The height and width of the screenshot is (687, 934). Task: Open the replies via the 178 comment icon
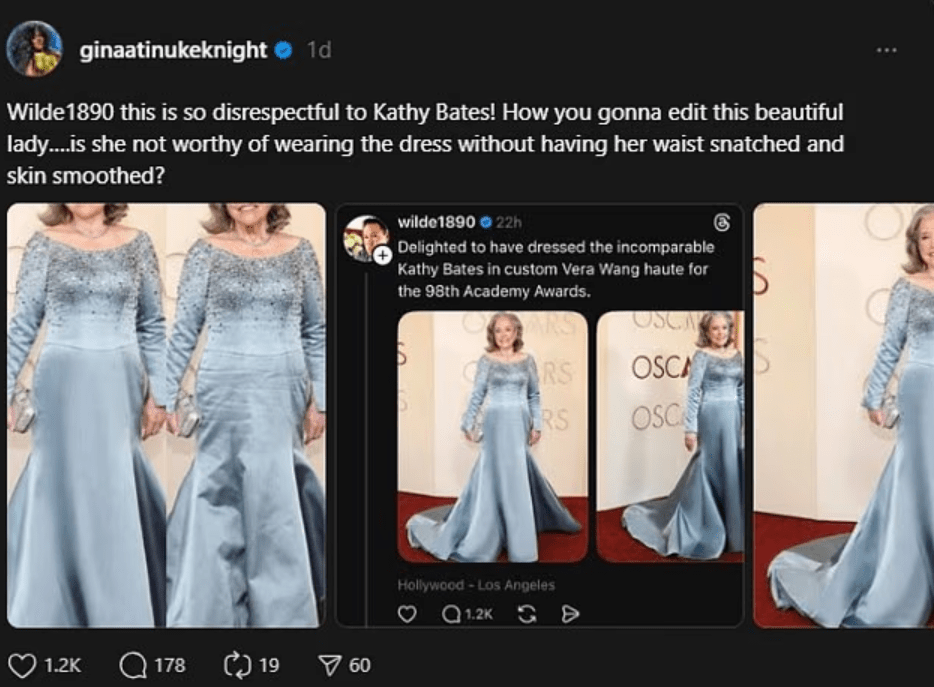coord(133,664)
